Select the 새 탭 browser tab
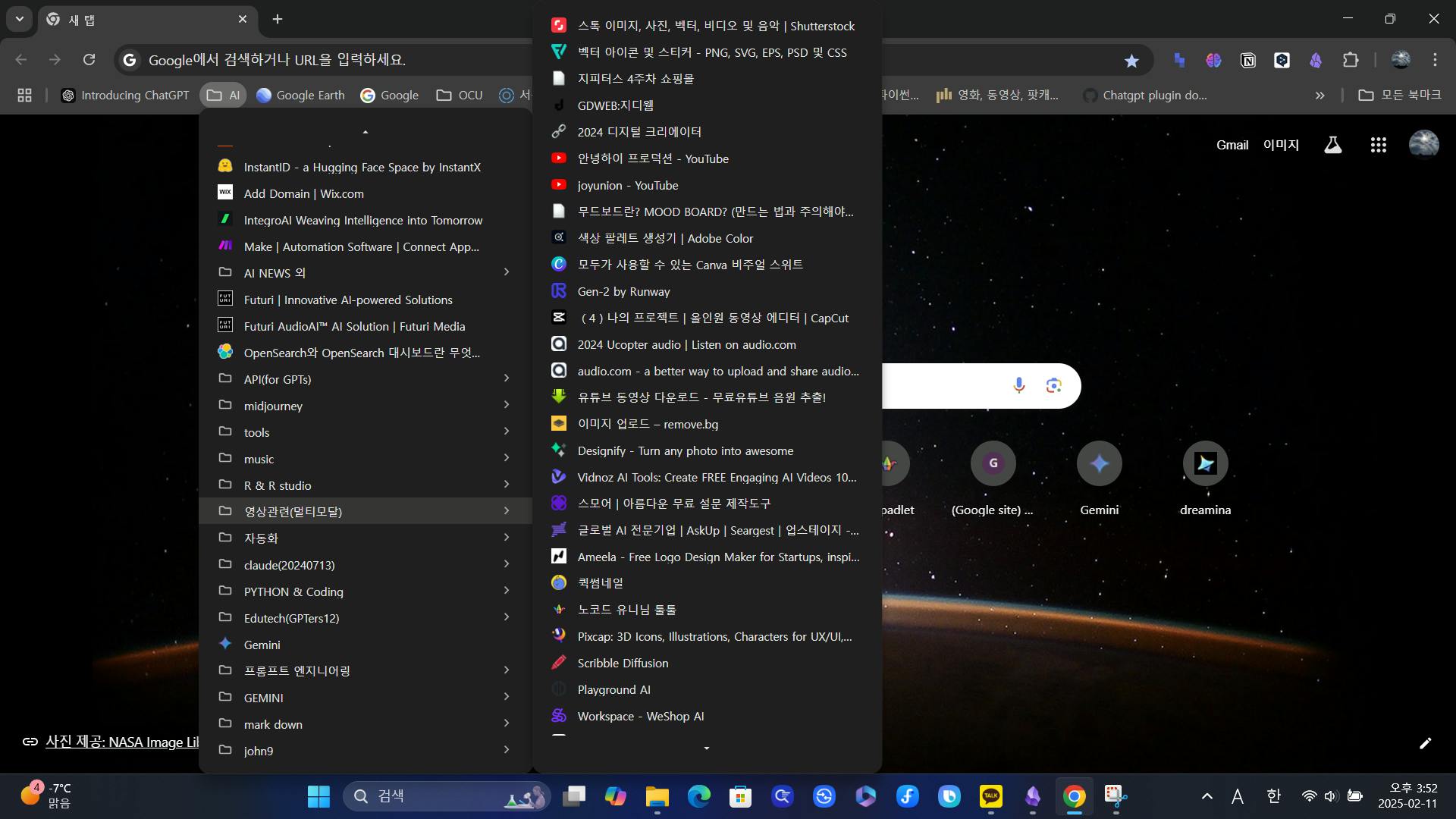Screen dimensions: 1456x819 (x=147, y=20)
